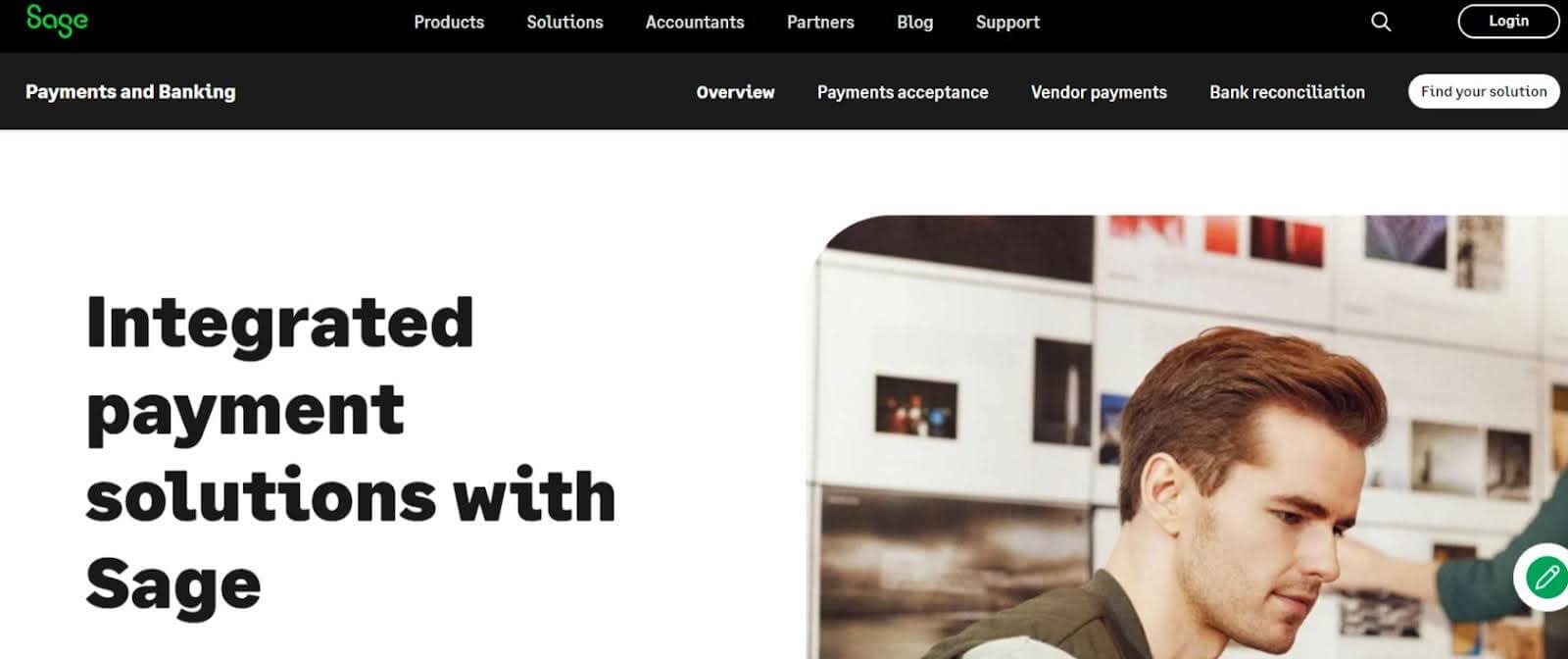1568x659 pixels.
Task: Click the Payments and Banking title
Action: [x=130, y=91]
